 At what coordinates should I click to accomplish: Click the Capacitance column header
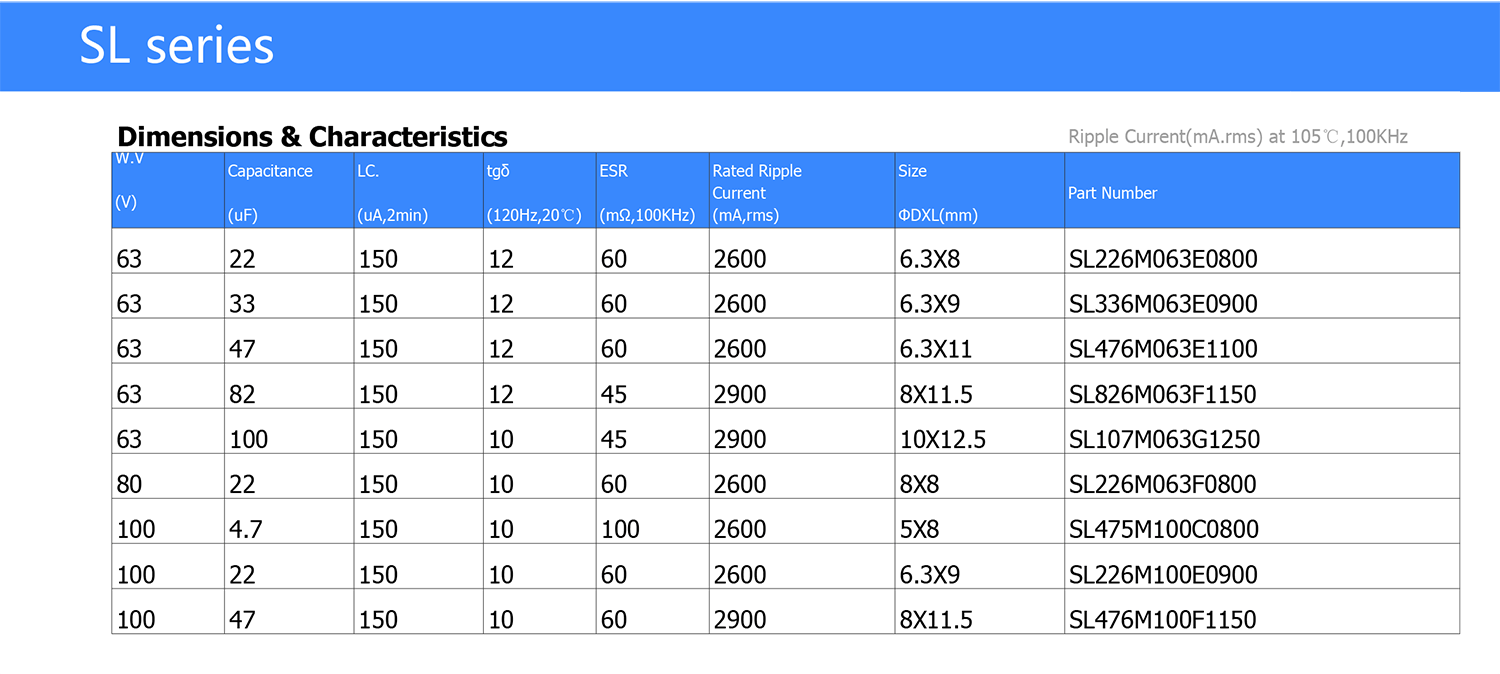270,171
